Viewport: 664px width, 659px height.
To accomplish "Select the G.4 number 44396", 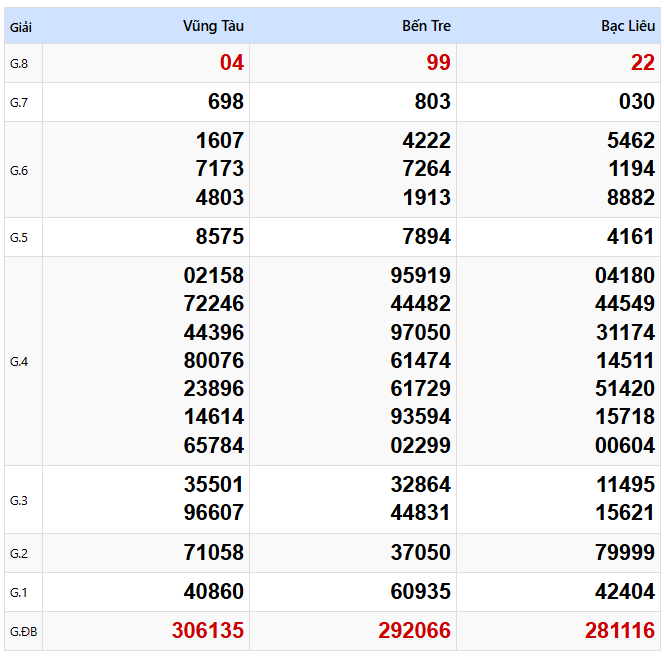I will [x=214, y=332].
